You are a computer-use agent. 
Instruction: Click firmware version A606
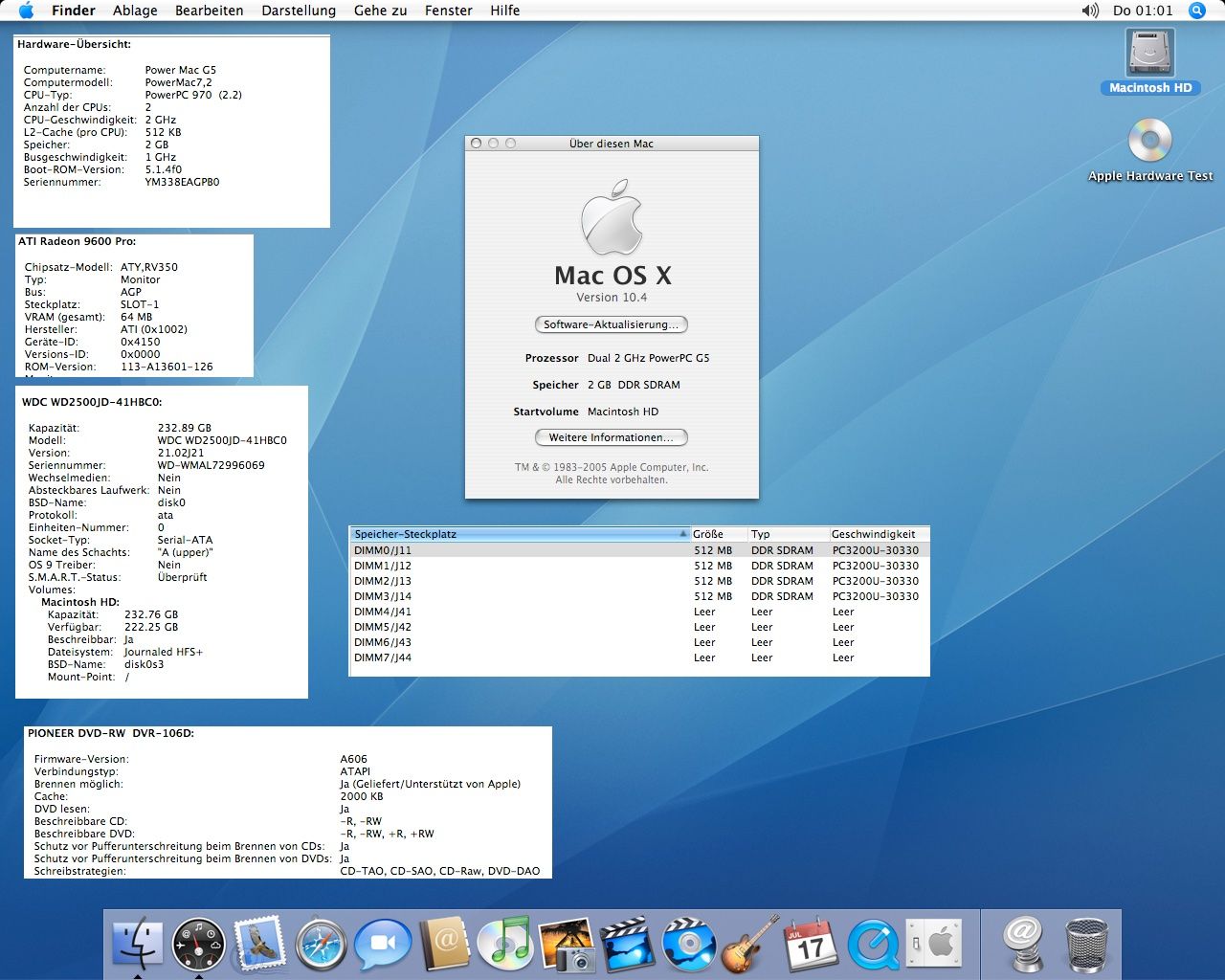[353, 759]
